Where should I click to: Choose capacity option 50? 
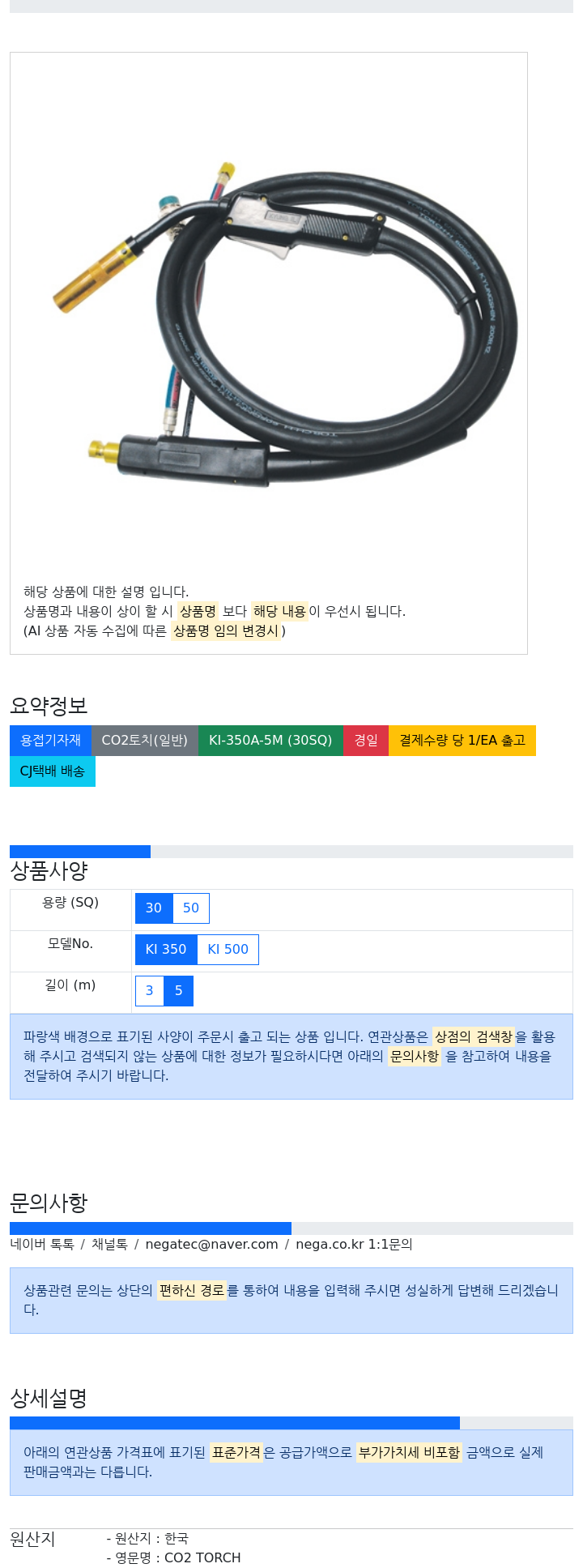tap(191, 908)
